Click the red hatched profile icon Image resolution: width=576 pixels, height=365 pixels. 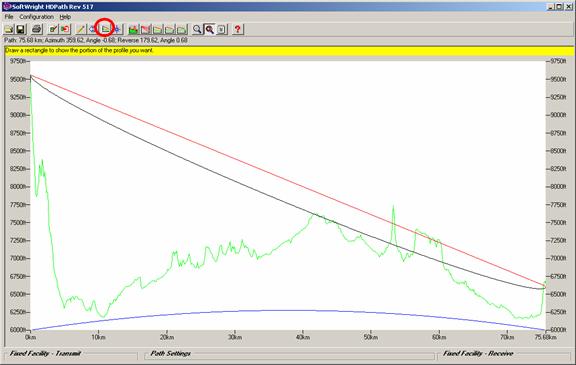(x=145, y=29)
